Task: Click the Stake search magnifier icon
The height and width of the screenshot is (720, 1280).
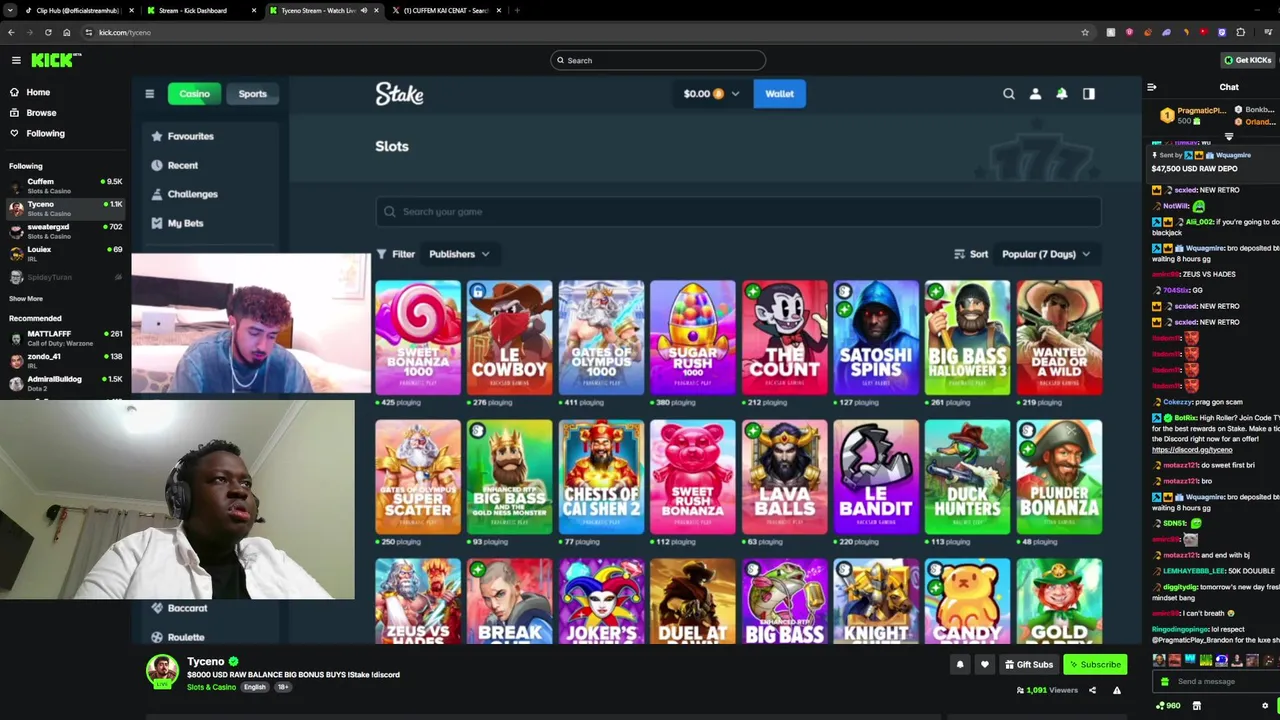Action: 1009,94
